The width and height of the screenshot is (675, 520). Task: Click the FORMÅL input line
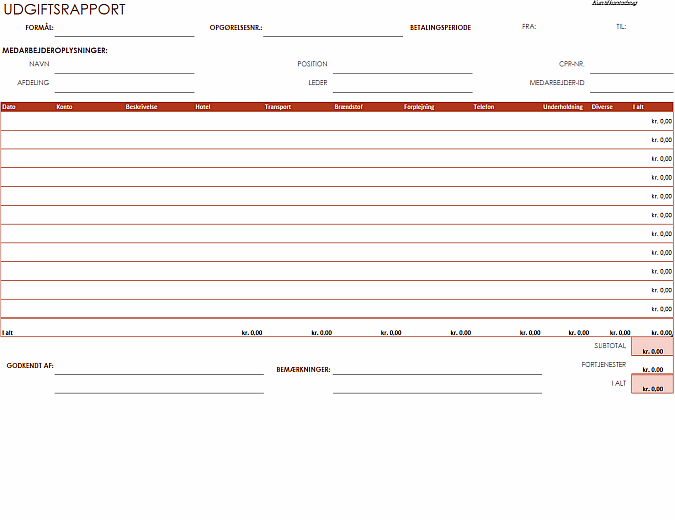[124, 28]
